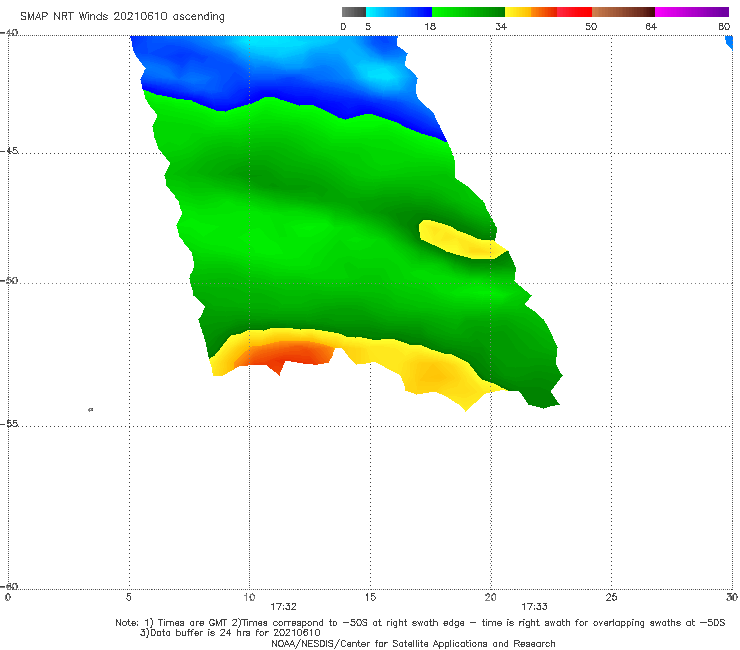Viewport: 740px width, 650px height.
Task: Click the blue sliver at the map's upper-right corner
Action: point(729,42)
